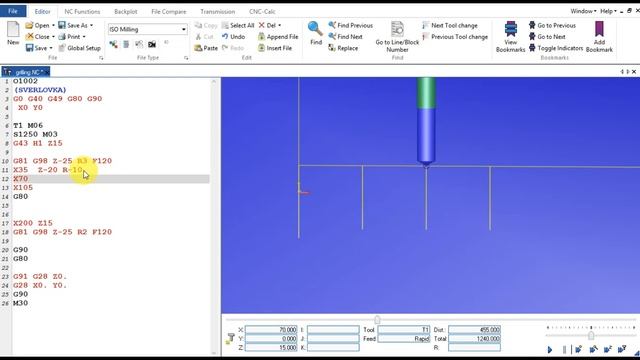Select code line 'S1250 M03'
The height and width of the screenshot is (360, 640).
click(x=36, y=134)
